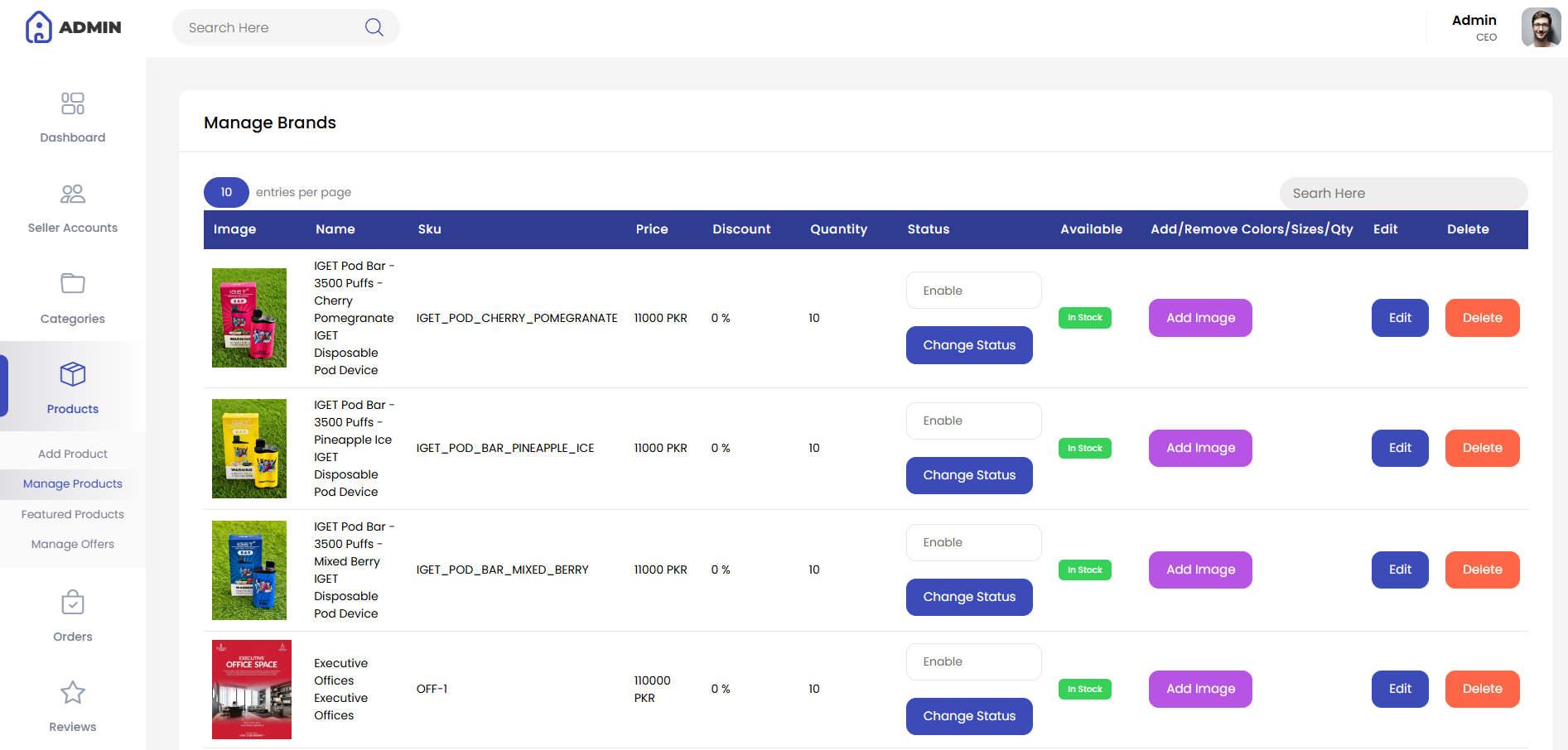The height and width of the screenshot is (750, 1568).
Task: Open Orders bag icon
Action: pyautogui.click(x=73, y=602)
